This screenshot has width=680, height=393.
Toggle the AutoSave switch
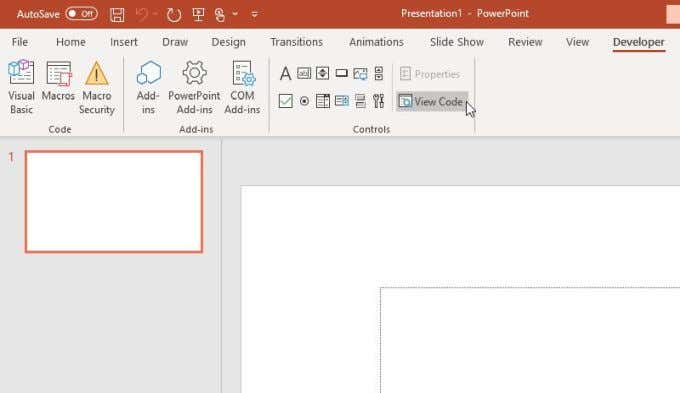point(81,14)
